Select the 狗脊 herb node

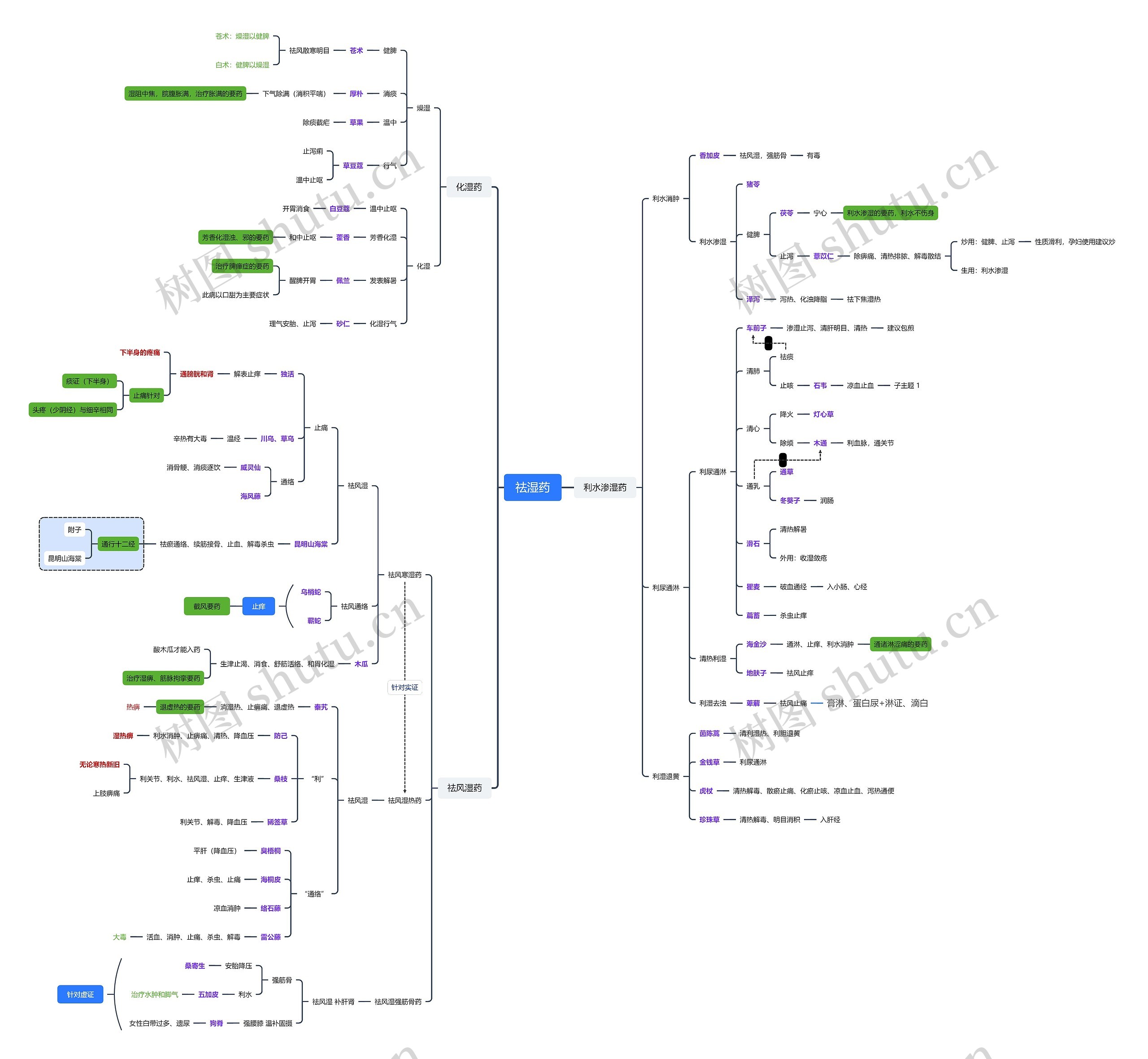tap(217, 1023)
